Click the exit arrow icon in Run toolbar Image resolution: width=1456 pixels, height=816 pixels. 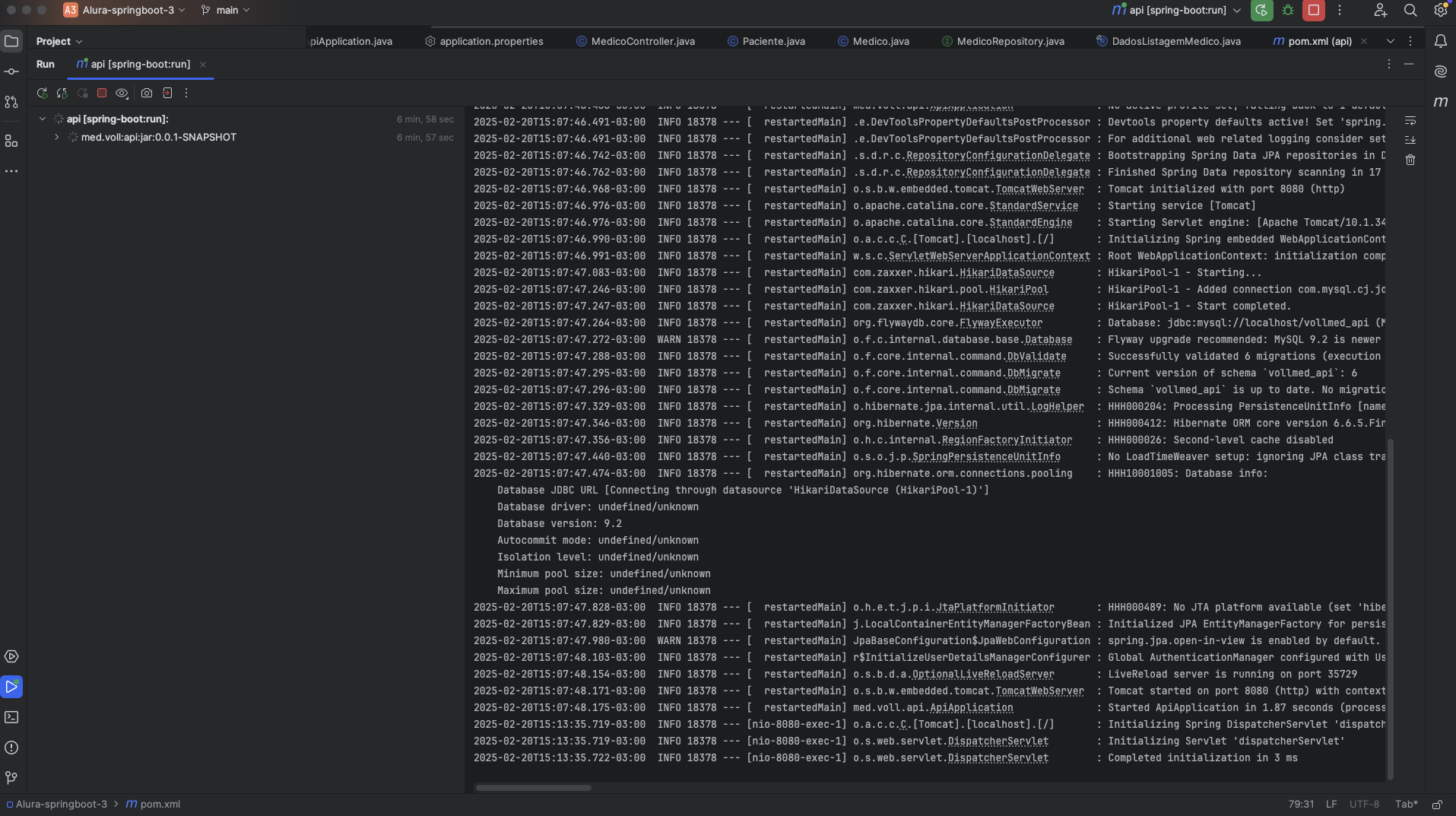point(167,93)
